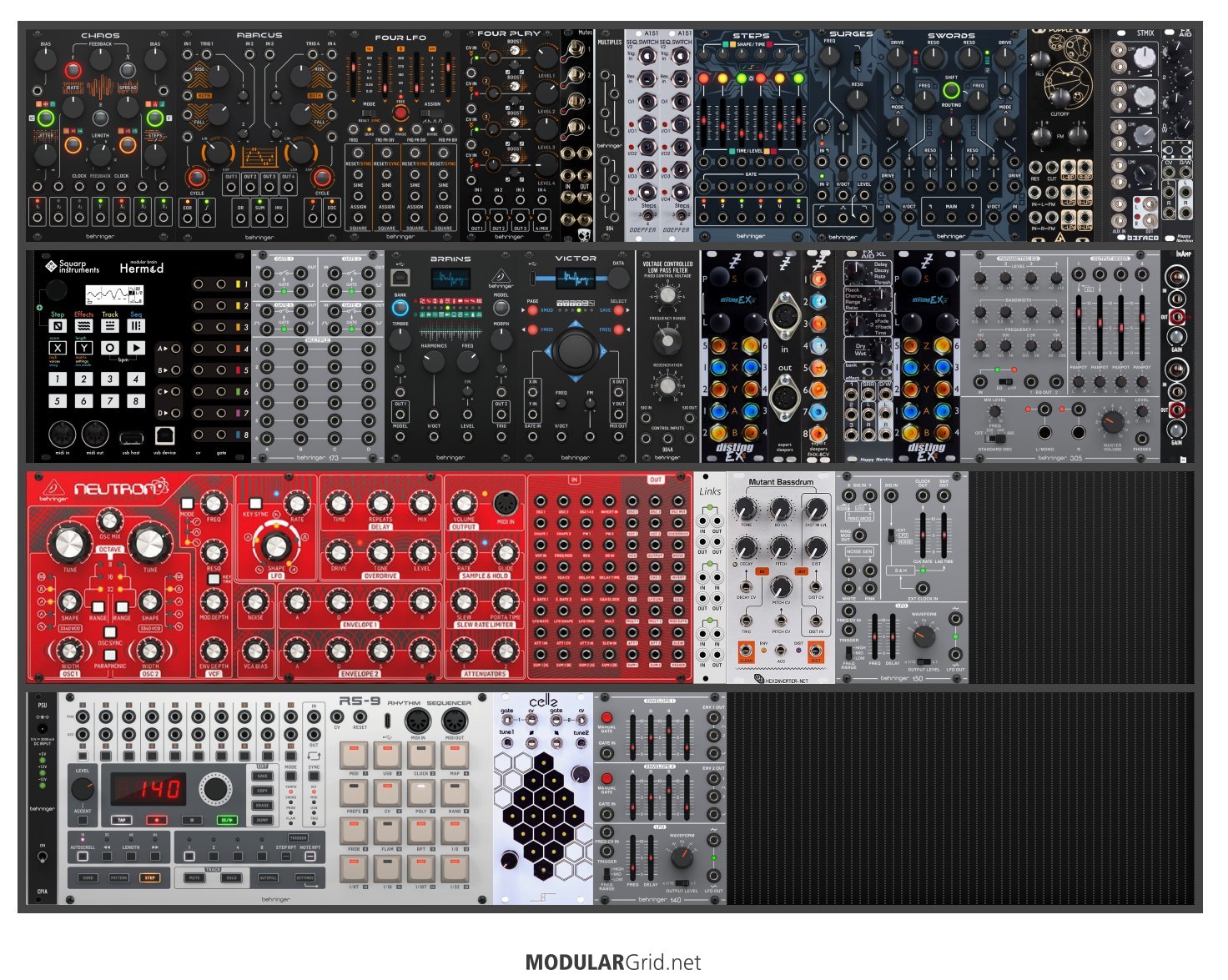Viewport: 1228px width, 980px height.
Task: Switch RS-9 to STEP mode
Action: [x=150, y=877]
